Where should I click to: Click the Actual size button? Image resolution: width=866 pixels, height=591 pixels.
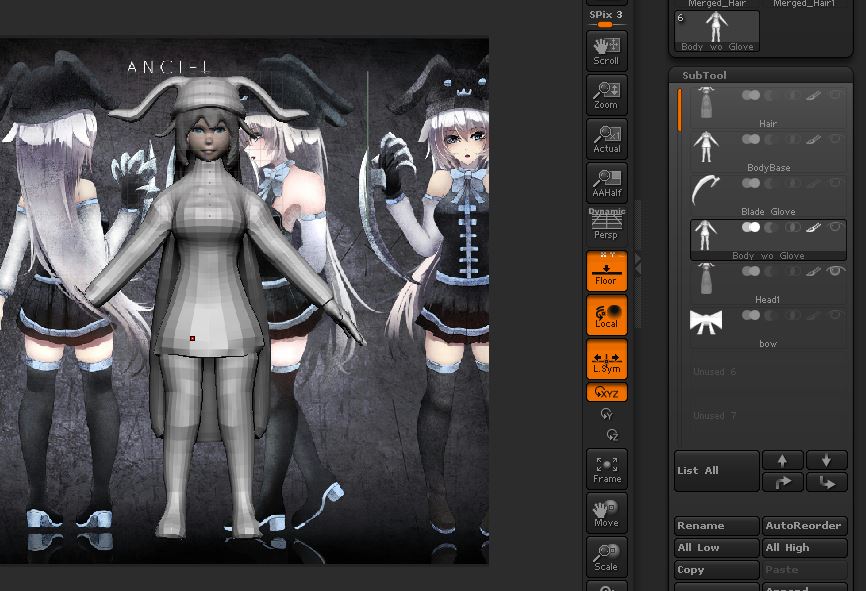coord(606,139)
